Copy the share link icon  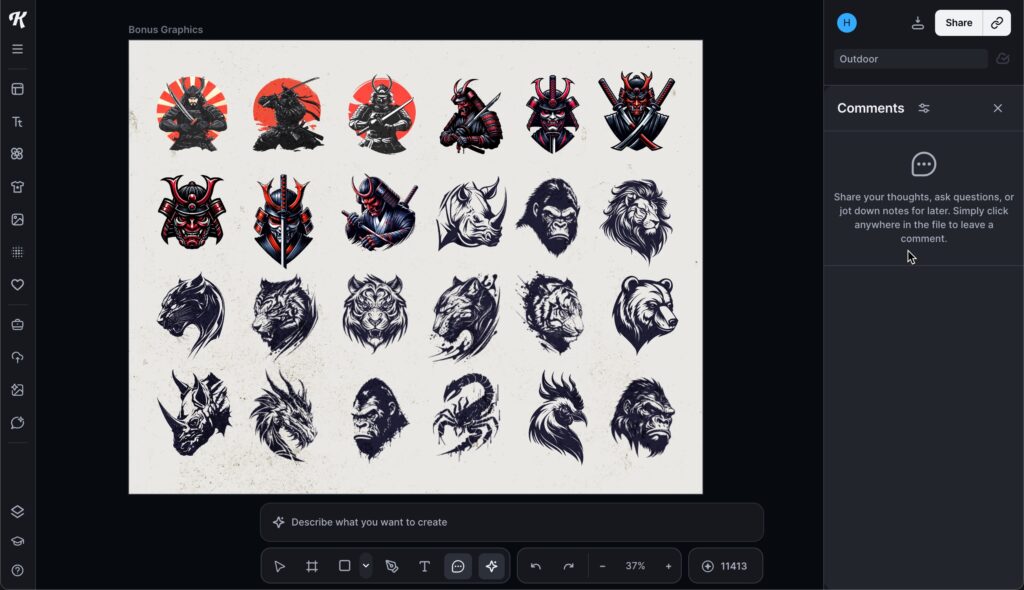click(x=997, y=23)
